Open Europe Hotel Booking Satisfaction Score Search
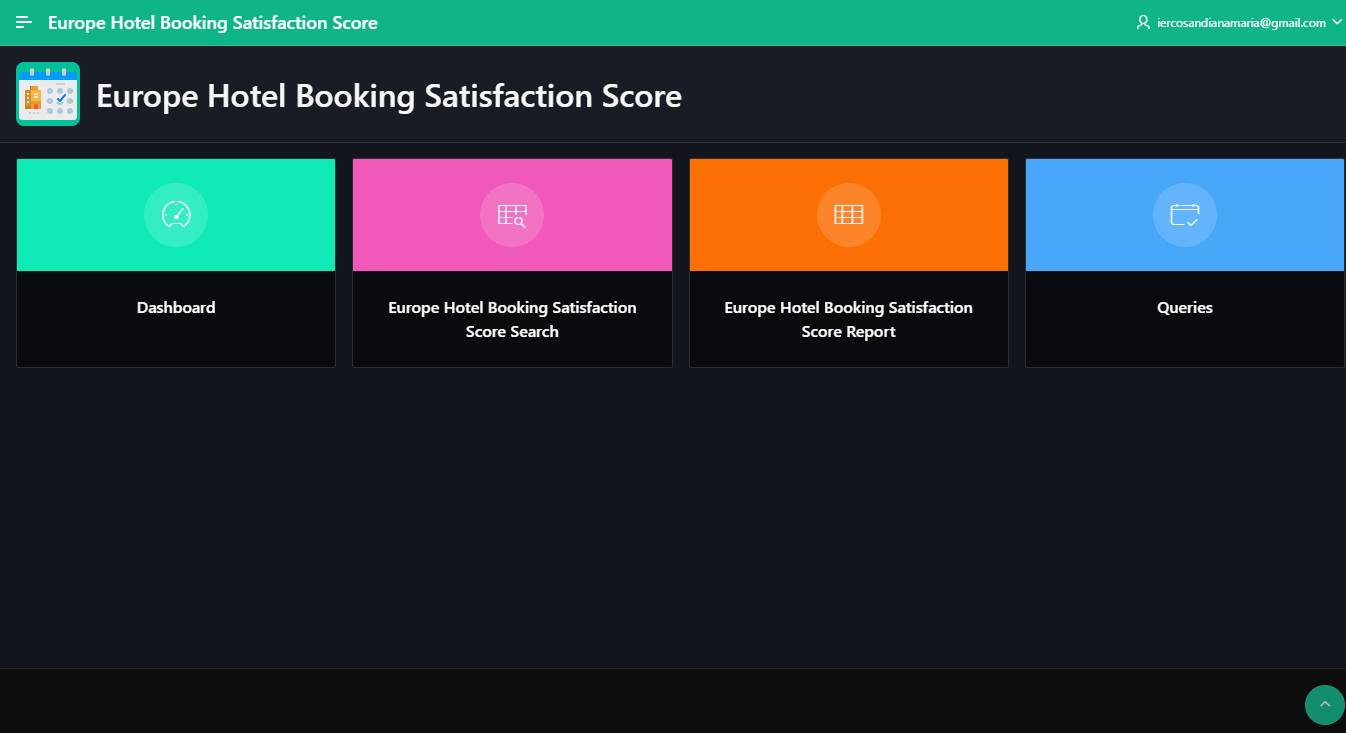Image resolution: width=1346 pixels, height=733 pixels. tap(512, 319)
